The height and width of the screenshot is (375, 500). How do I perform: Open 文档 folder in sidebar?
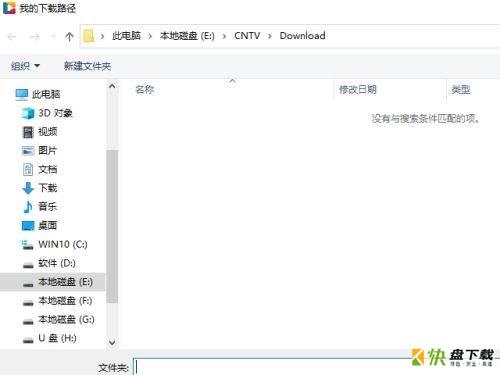[x=40, y=169]
